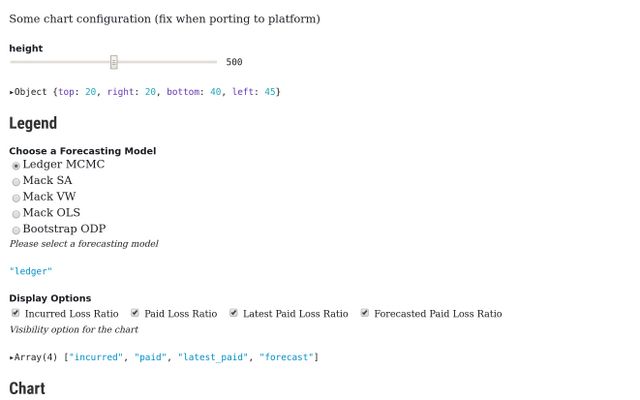The width and height of the screenshot is (640, 400).
Task: Uncheck the Incurred Loss Ratio checkbox
Action: click(15, 313)
